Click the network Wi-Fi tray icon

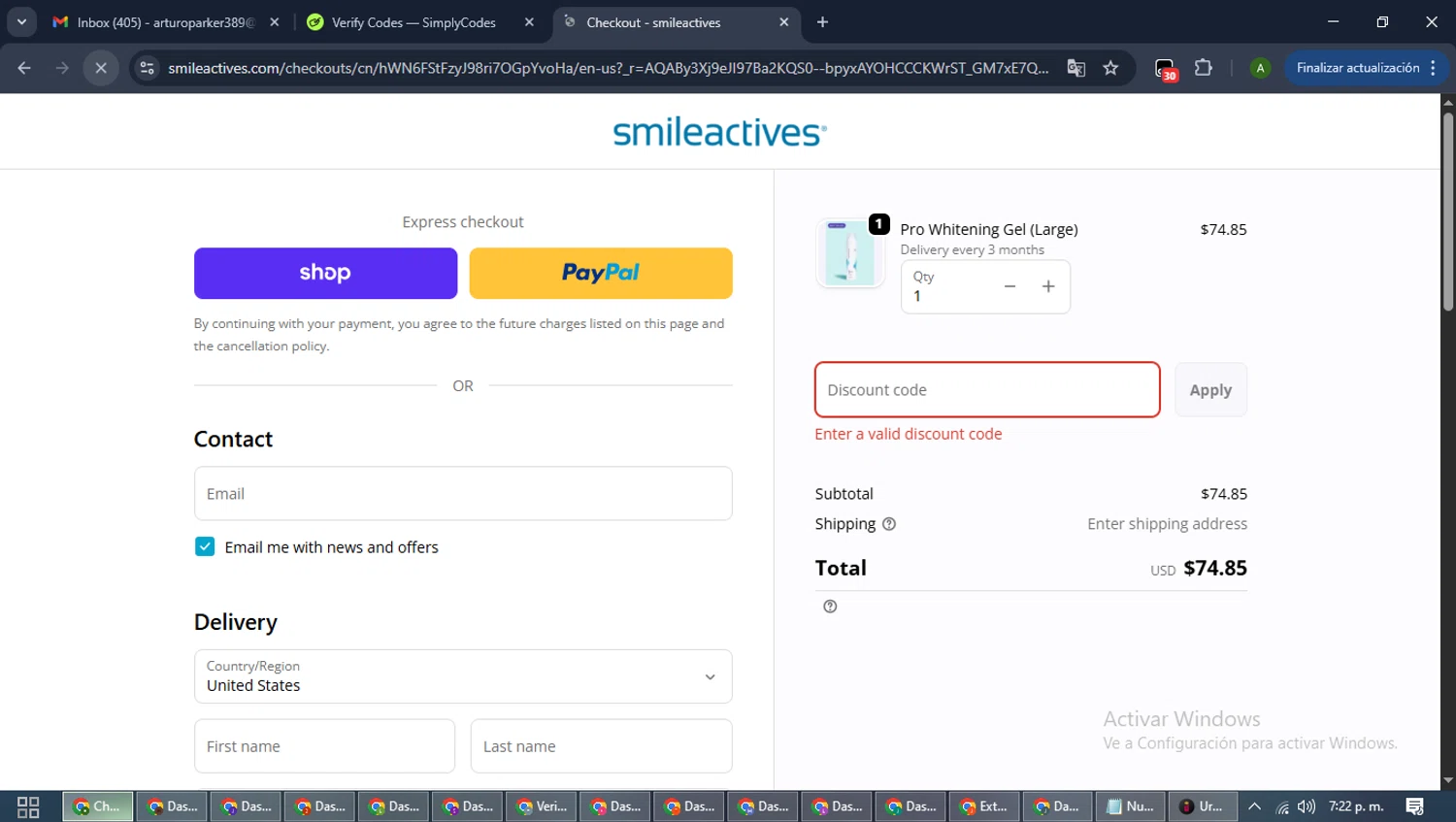coord(1282,806)
